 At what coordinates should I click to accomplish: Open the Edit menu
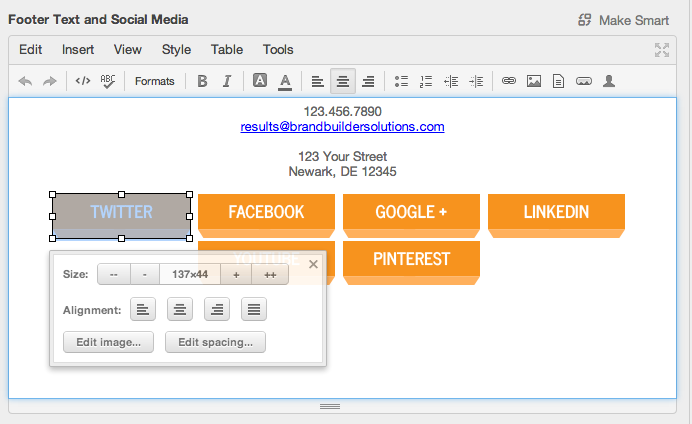coord(30,49)
